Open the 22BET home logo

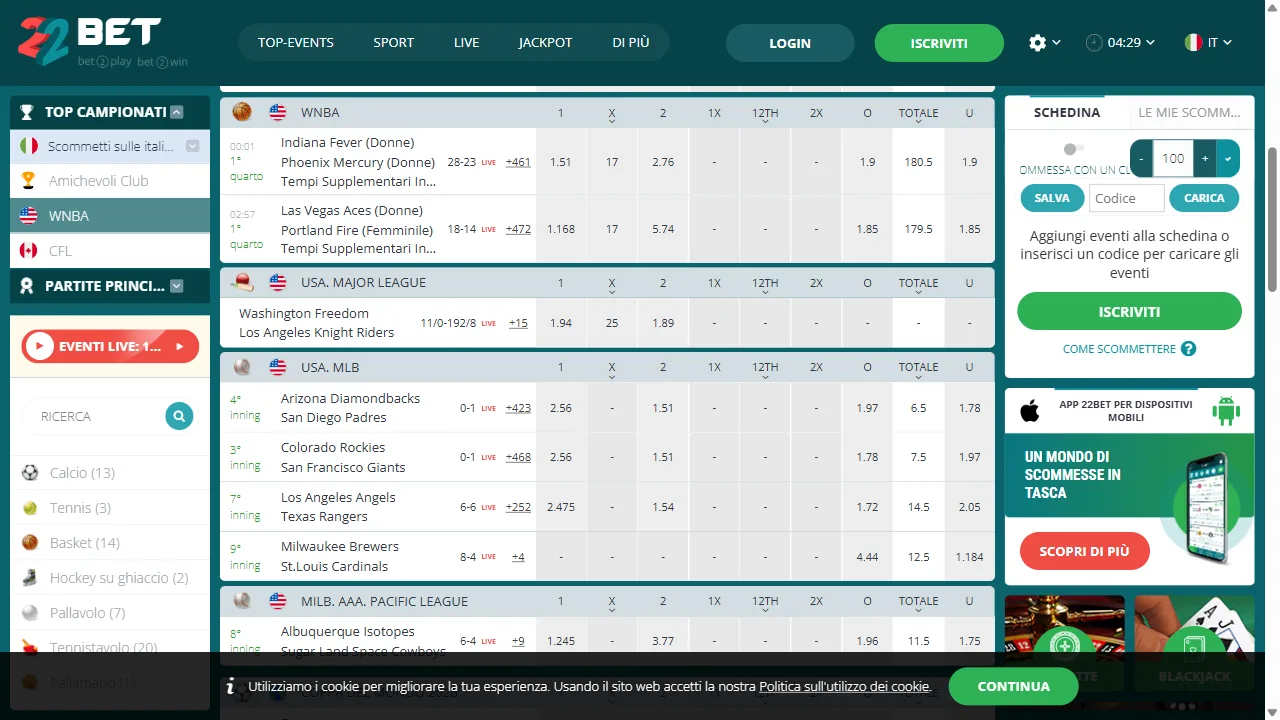(x=103, y=42)
